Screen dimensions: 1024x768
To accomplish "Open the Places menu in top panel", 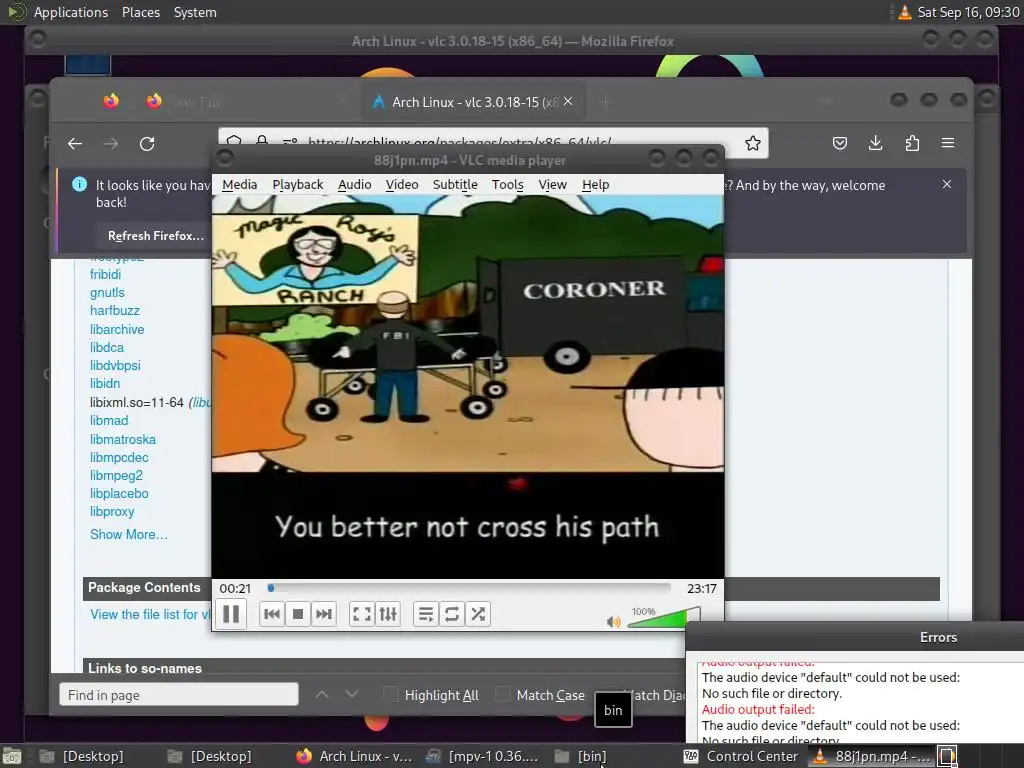I will pos(141,12).
